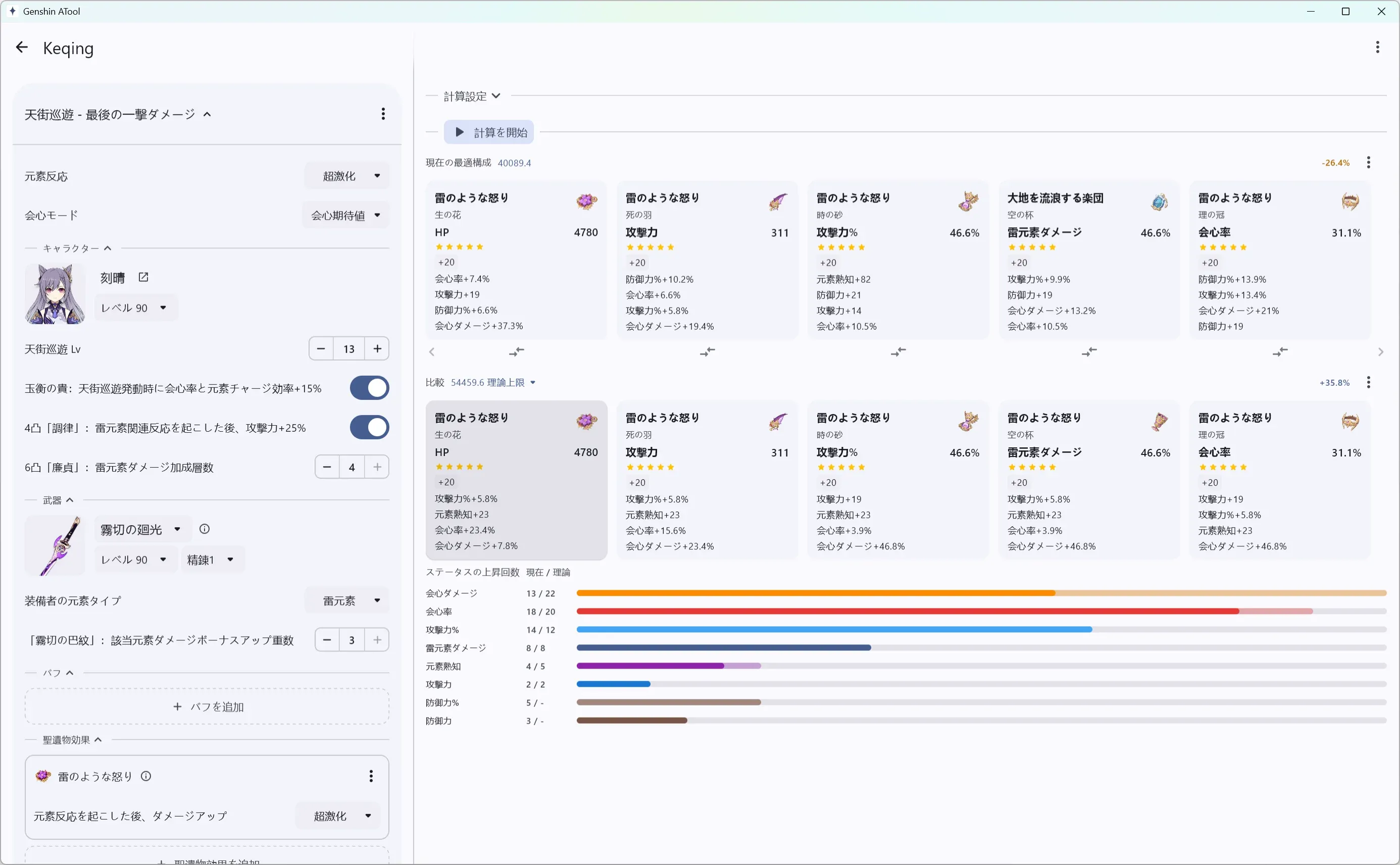Click the 会心ダメージ progress bar

tap(981, 593)
